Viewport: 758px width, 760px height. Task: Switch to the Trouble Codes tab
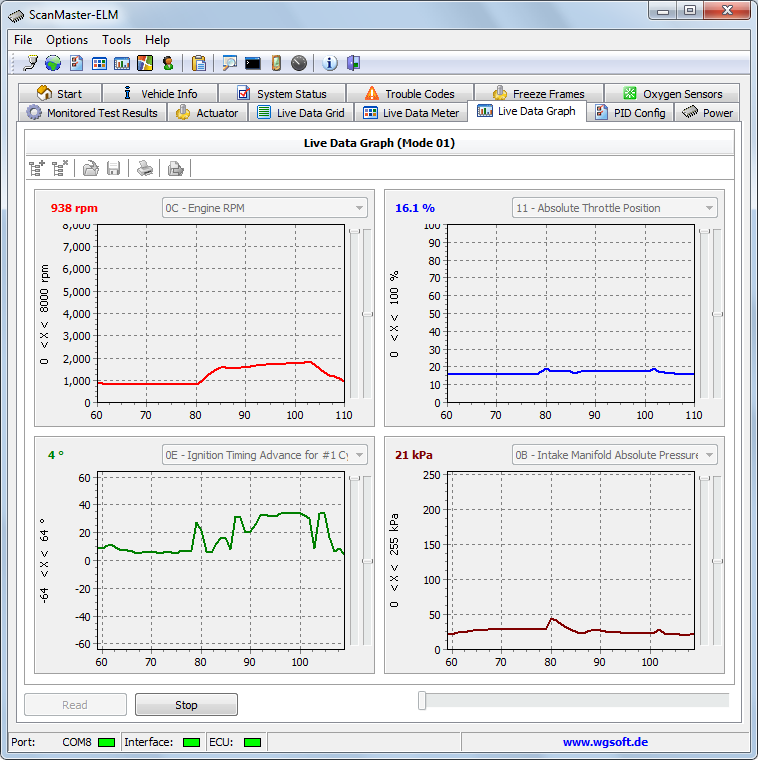tap(409, 93)
